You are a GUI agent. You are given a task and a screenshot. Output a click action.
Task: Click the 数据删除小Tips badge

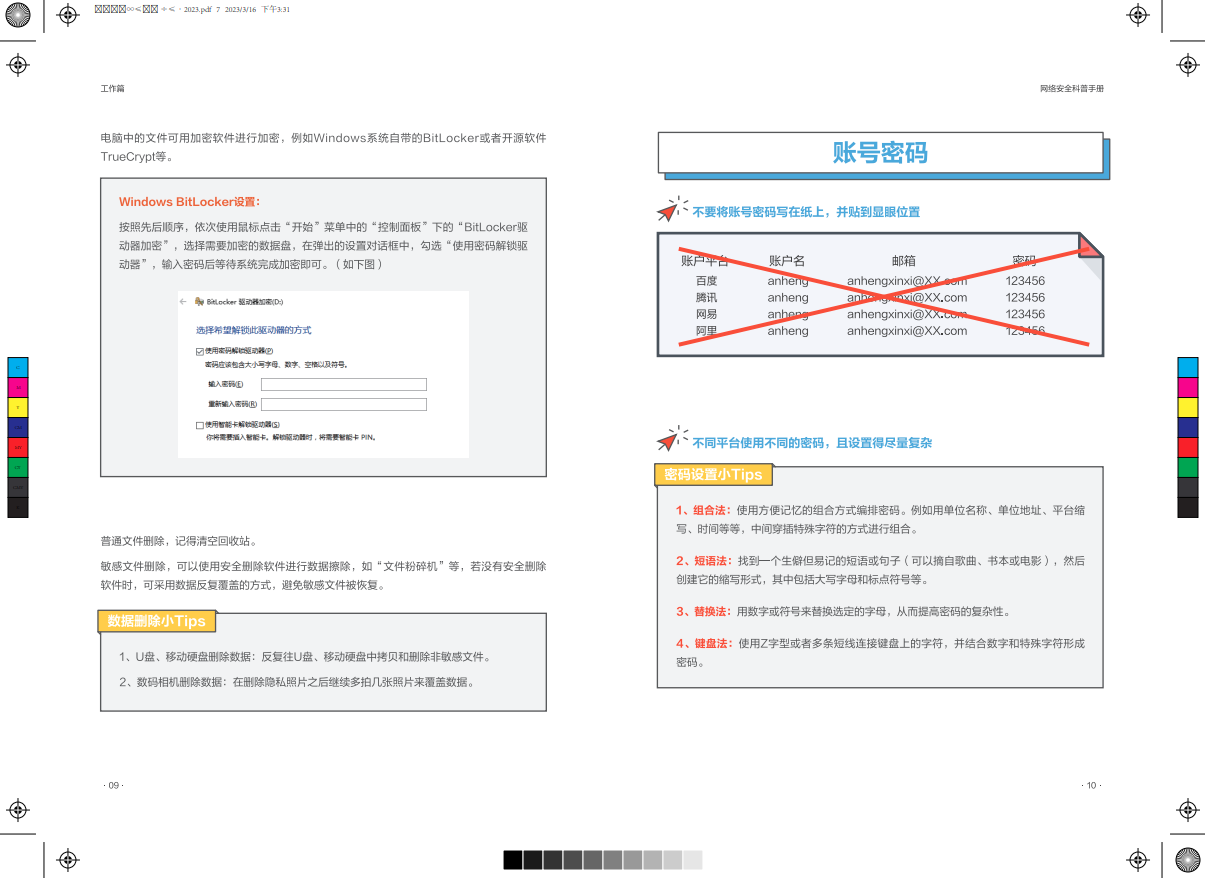(156, 621)
